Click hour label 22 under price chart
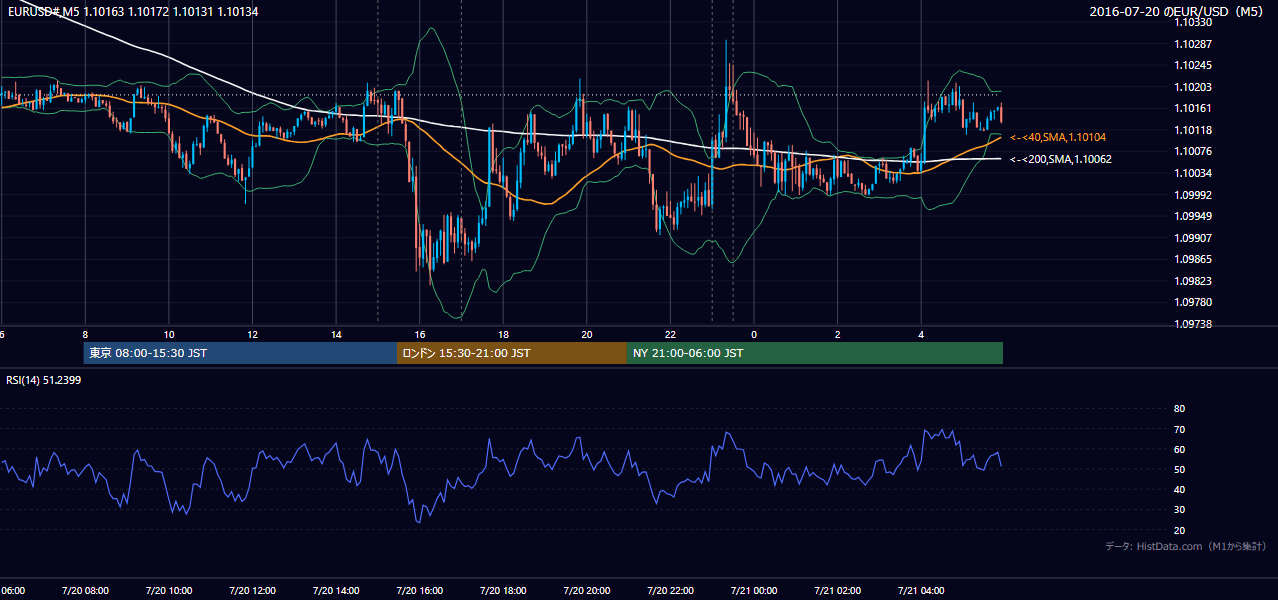 tap(670, 335)
